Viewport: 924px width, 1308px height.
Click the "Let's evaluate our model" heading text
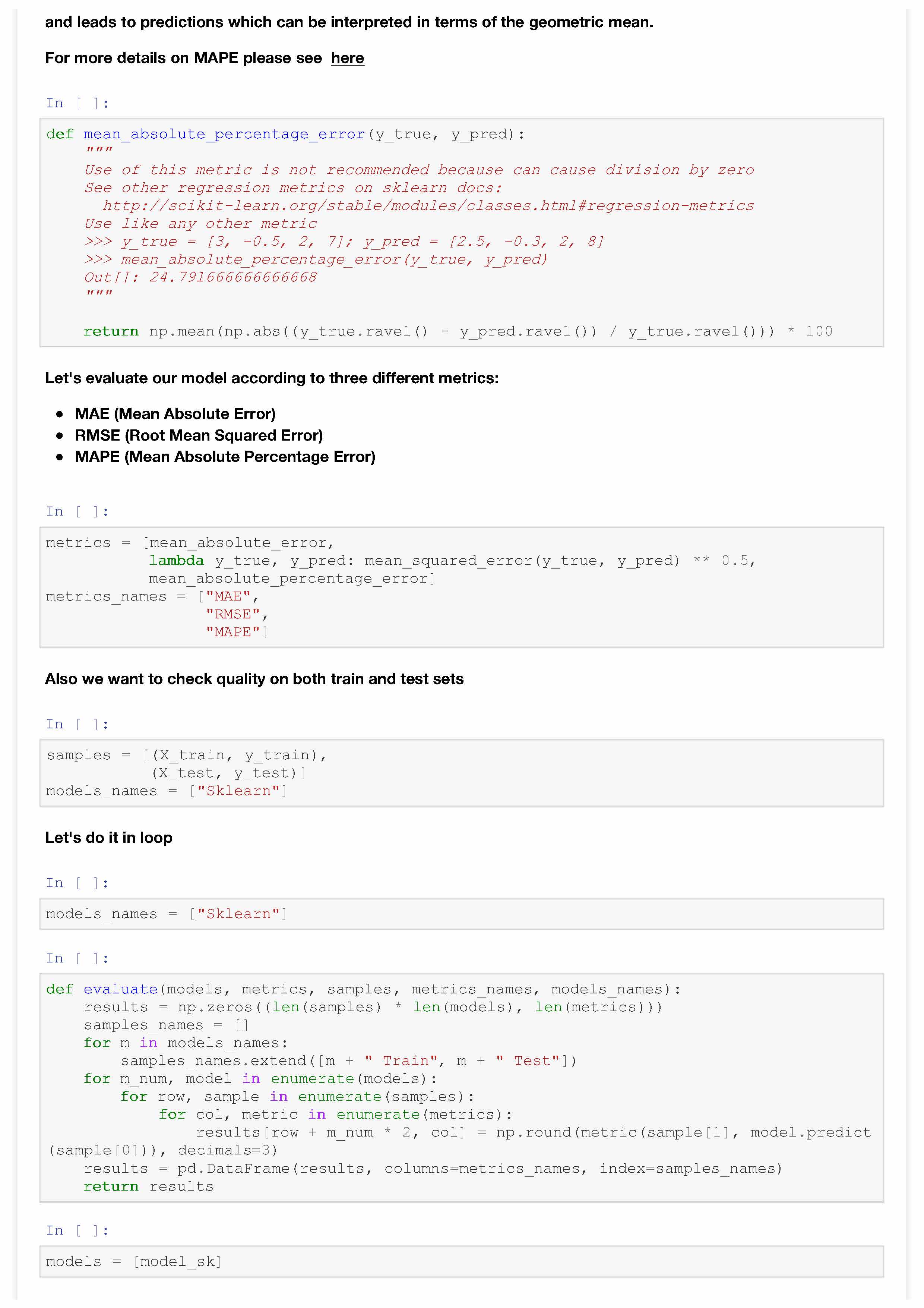(272, 378)
